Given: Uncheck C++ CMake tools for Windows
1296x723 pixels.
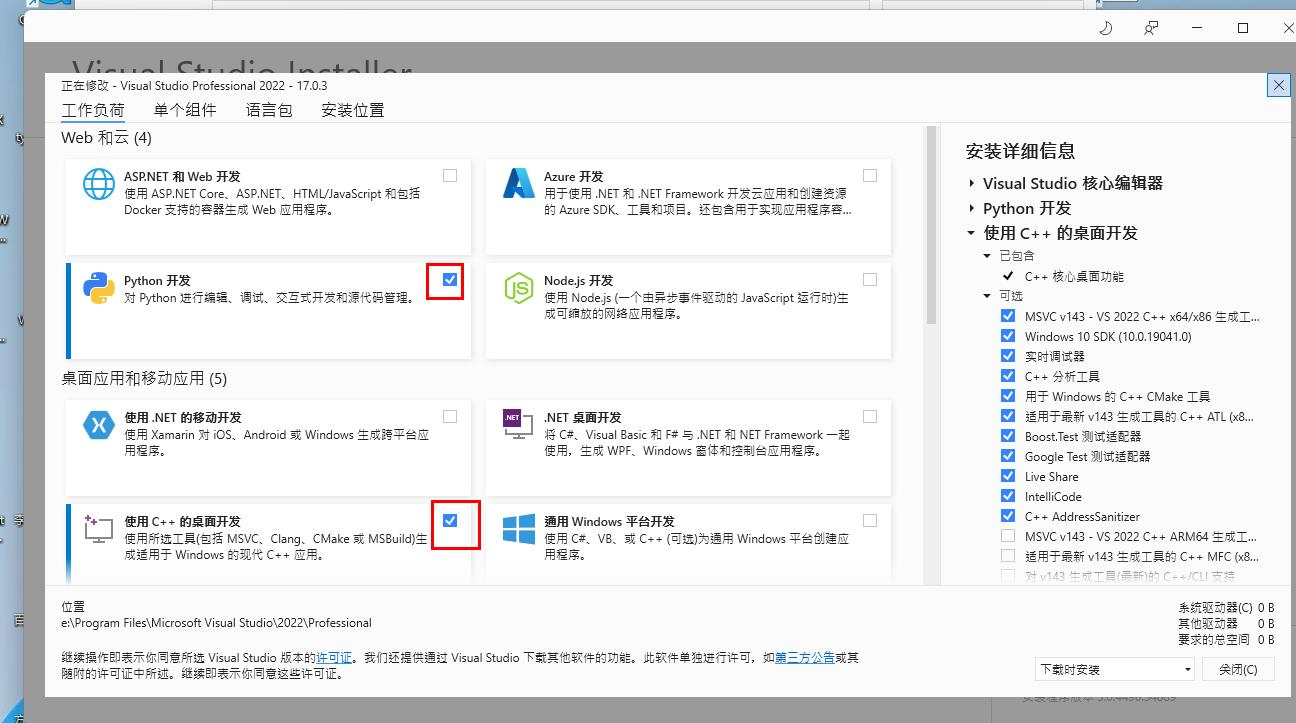Looking at the screenshot, I should (1008, 396).
